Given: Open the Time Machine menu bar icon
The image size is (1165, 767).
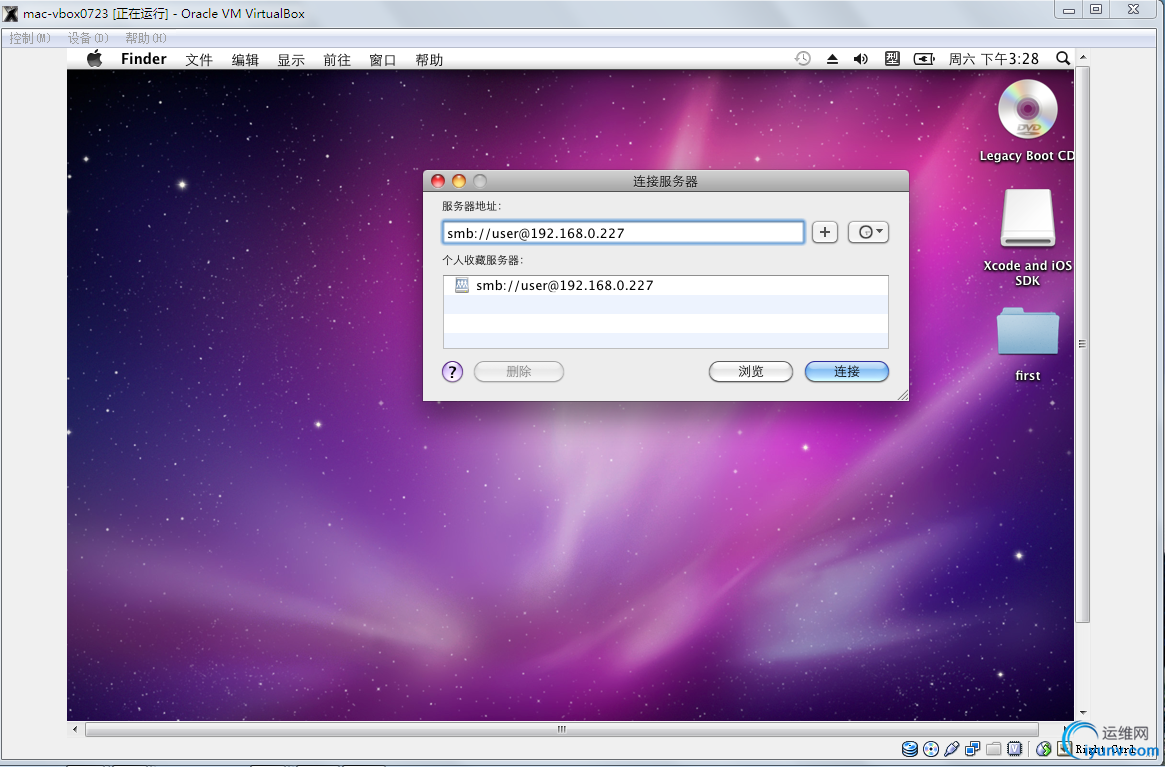Looking at the screenshot, I should click(802, 59).
